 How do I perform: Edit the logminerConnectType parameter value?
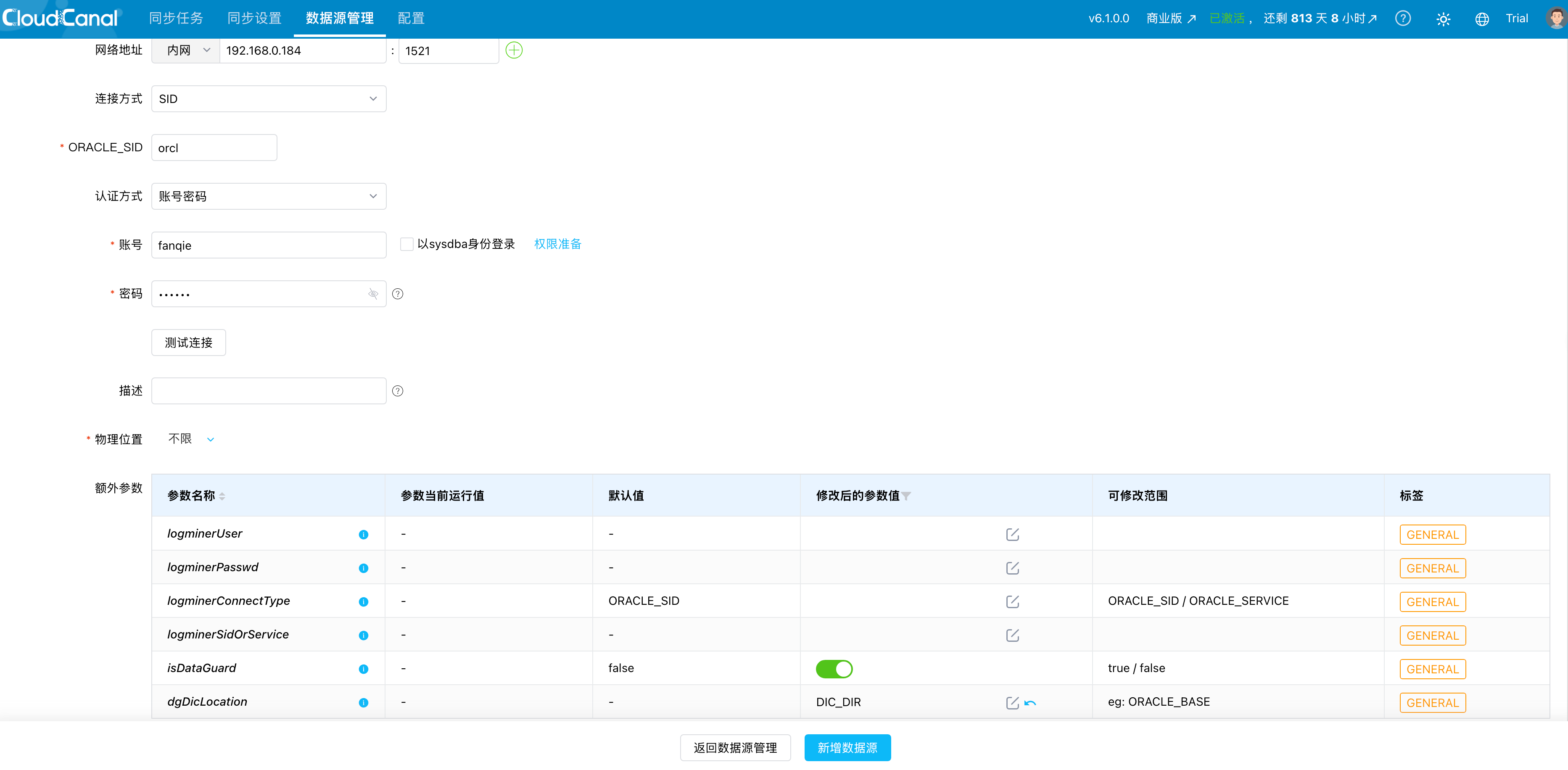click(1012, 601)
